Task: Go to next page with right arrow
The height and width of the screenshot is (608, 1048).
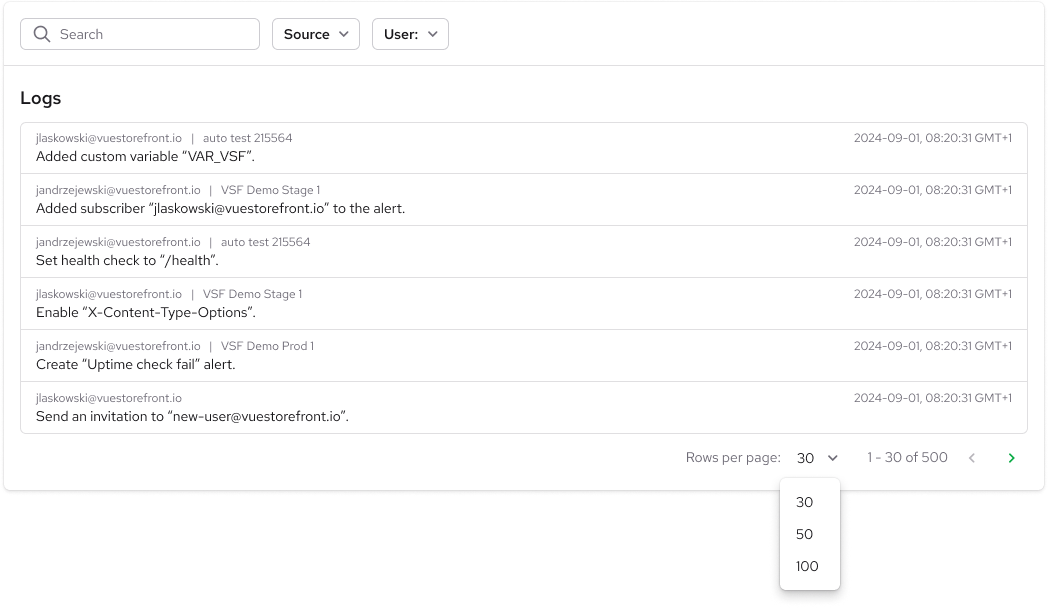Action: (1011, 458)
